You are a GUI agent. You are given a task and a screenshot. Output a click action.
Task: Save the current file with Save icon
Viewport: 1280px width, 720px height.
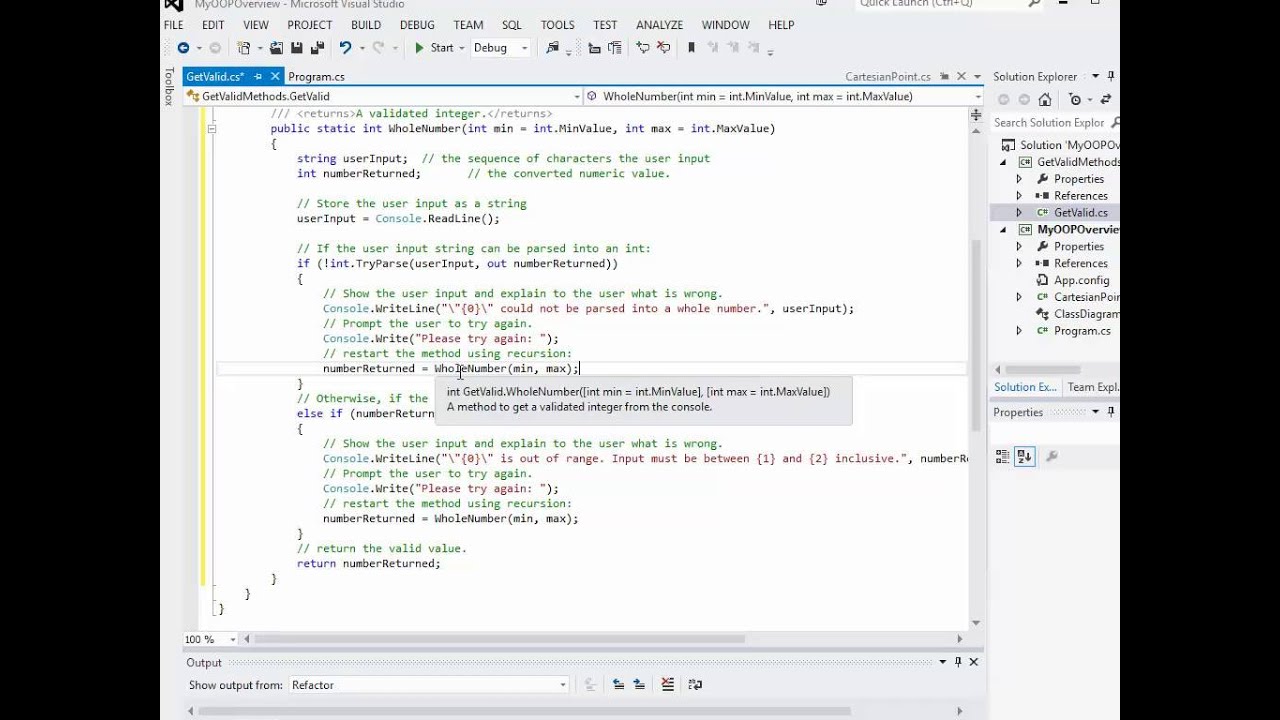297,48
